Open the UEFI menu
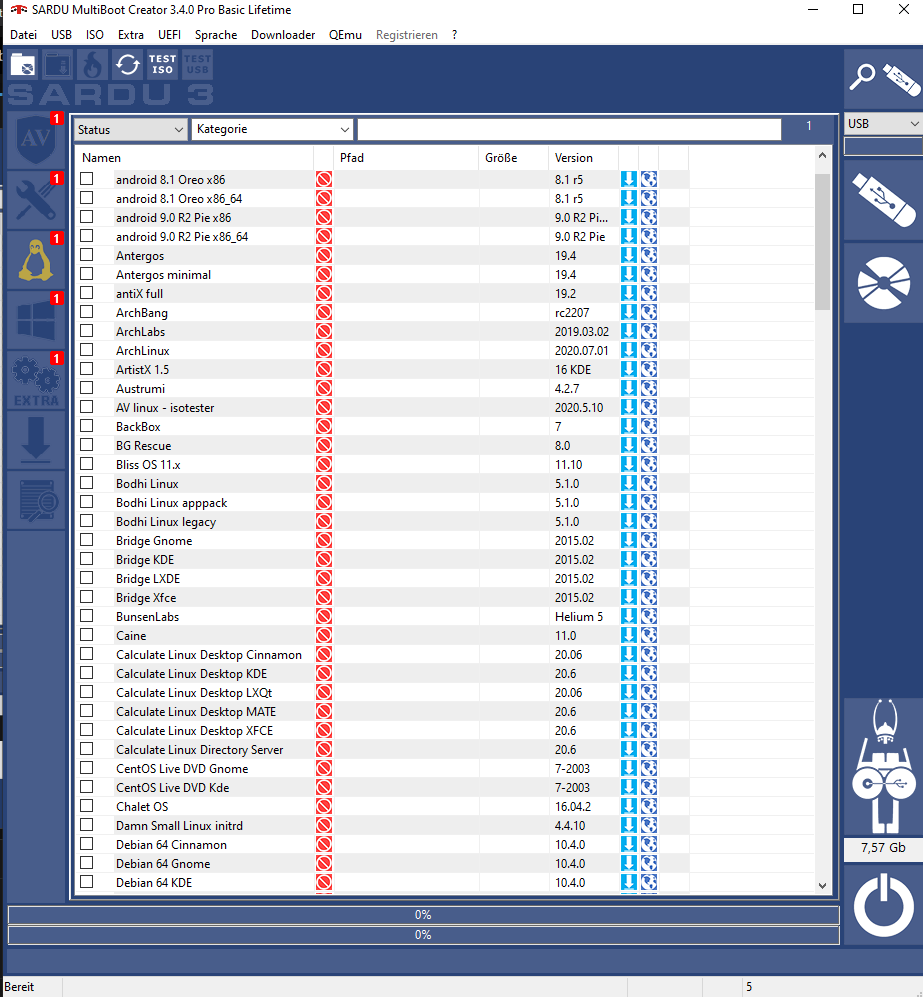Image resolution: width=923 pixels, height=997 pixels. pyautogui.click(x=170, y=35)
